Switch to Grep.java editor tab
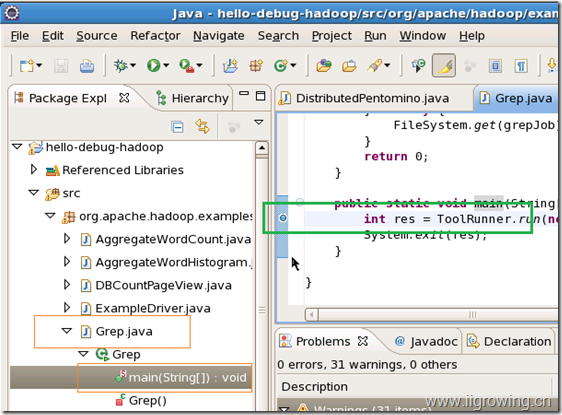This screenshot has width=562, height=415. click(516, 98)
